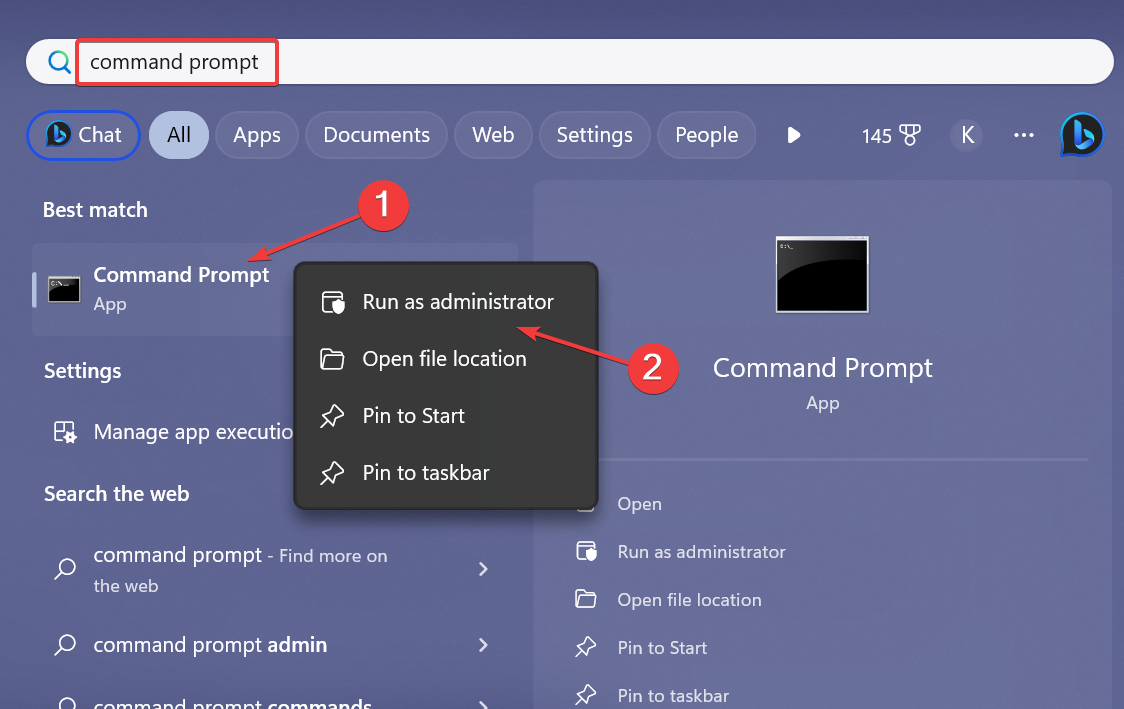Image resolution: width=1124 pixels, height=709 pixels.
Task: Click the large Command Prompt preview thumbnail
Action: pyautogui.click(x=822, y=275)
